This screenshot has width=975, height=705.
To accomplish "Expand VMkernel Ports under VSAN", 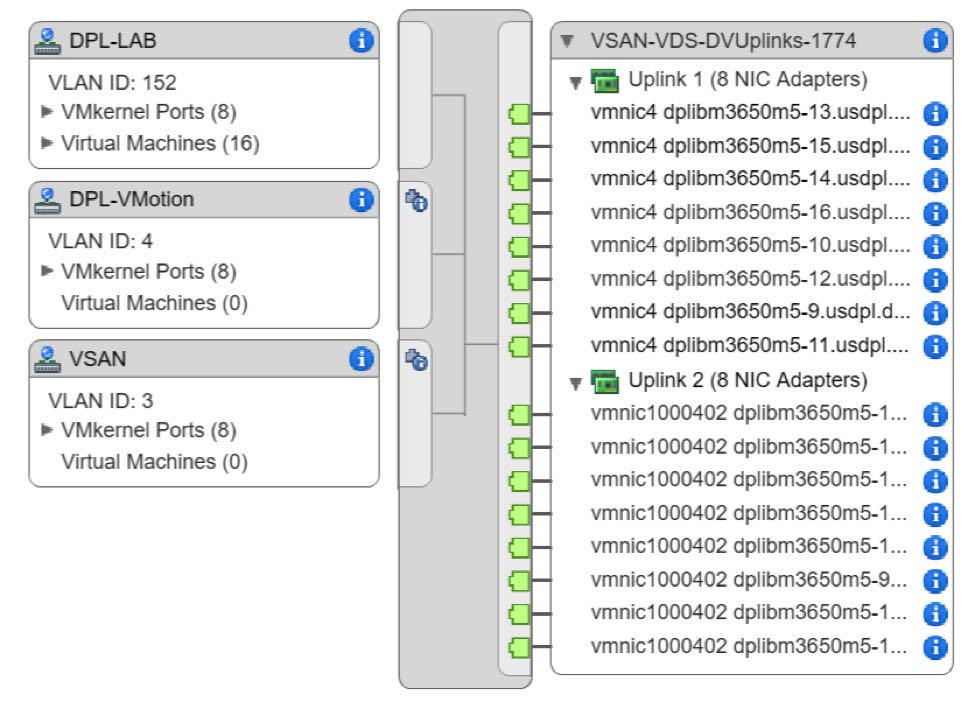I will (47, 430).
